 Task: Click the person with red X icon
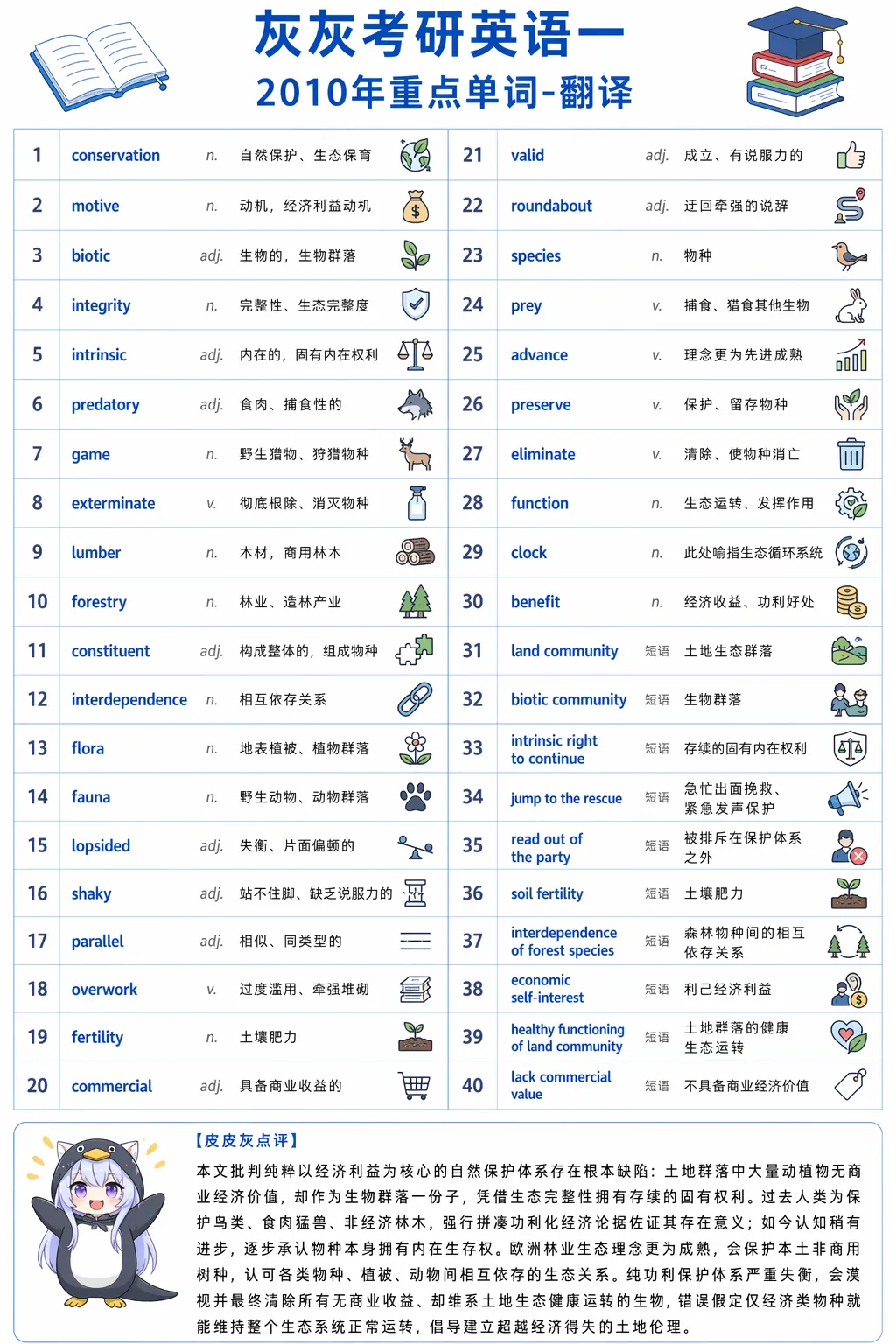849,846
